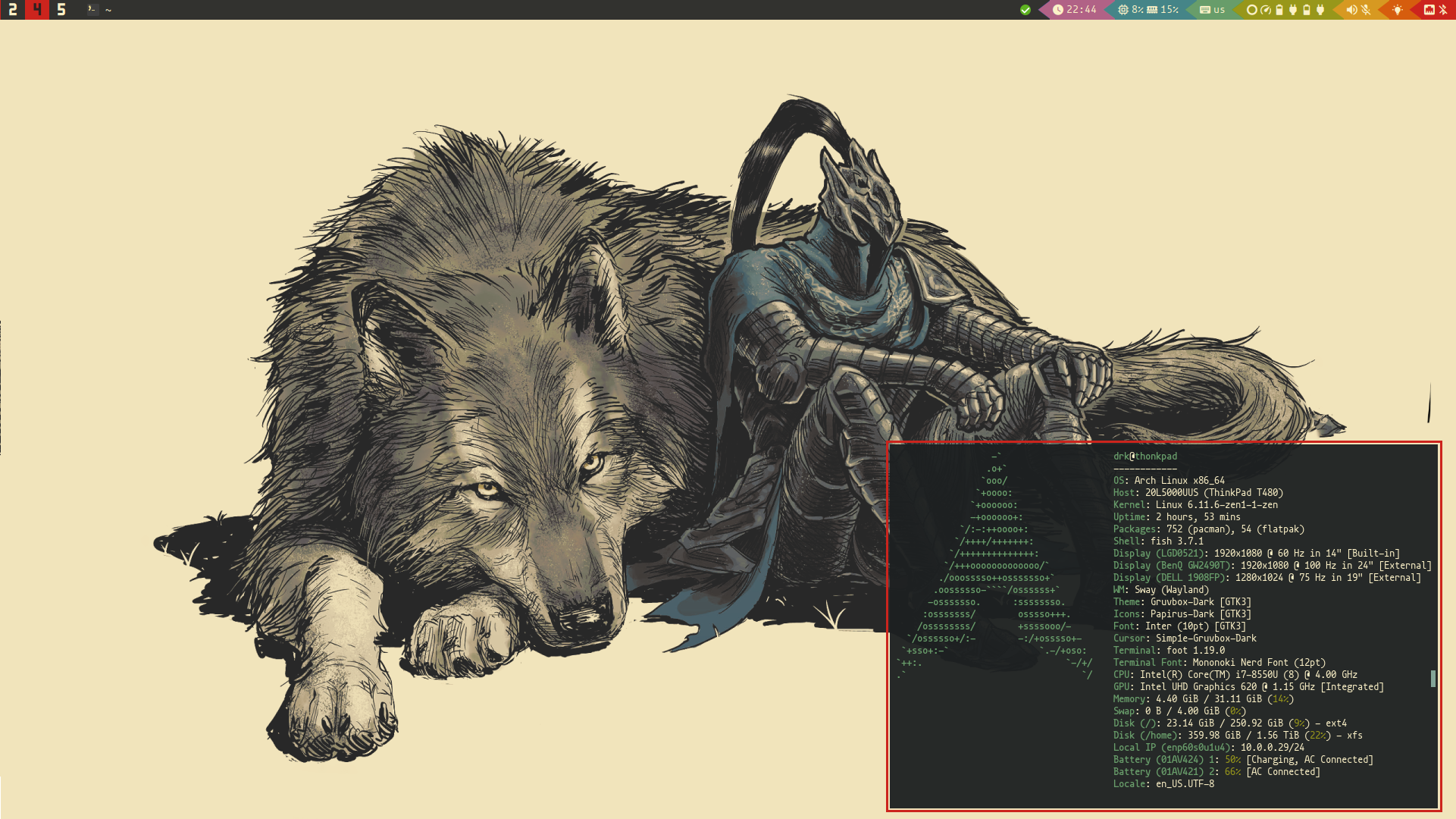Open the 'us' keyboard layout indicator
The image size is (1456, 819).
click(1219, 11)
